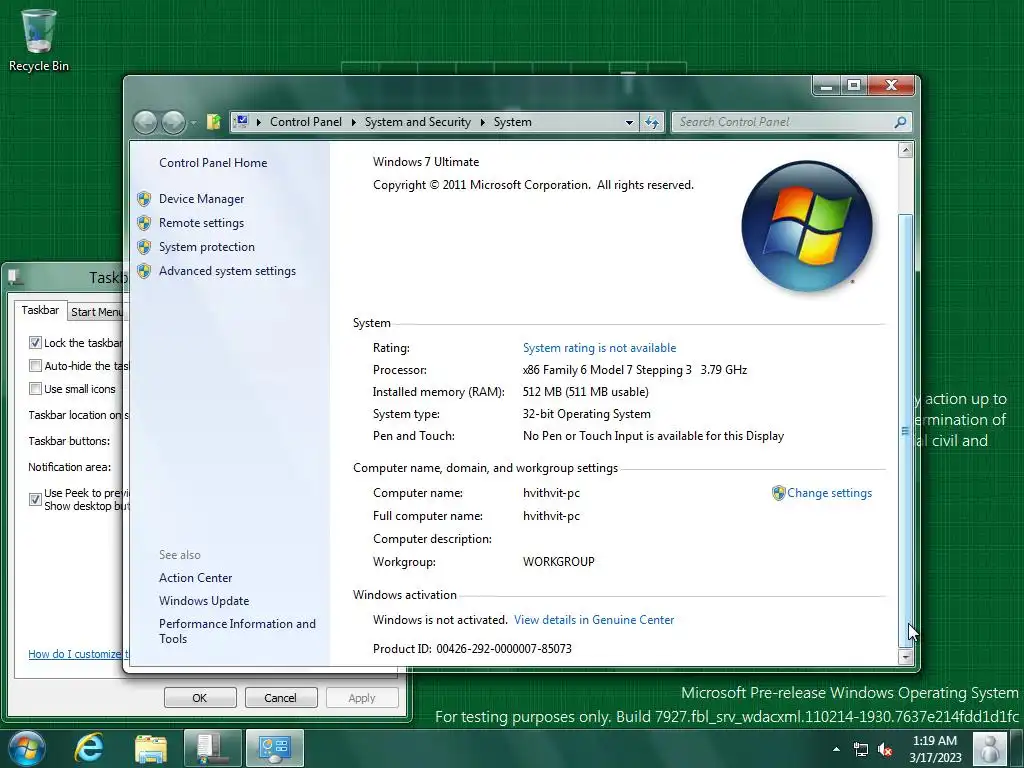Viewport: 1024px width, 768px height.
Task: Click shield icon beside Advanced system settings
Action: pos(144,271)
